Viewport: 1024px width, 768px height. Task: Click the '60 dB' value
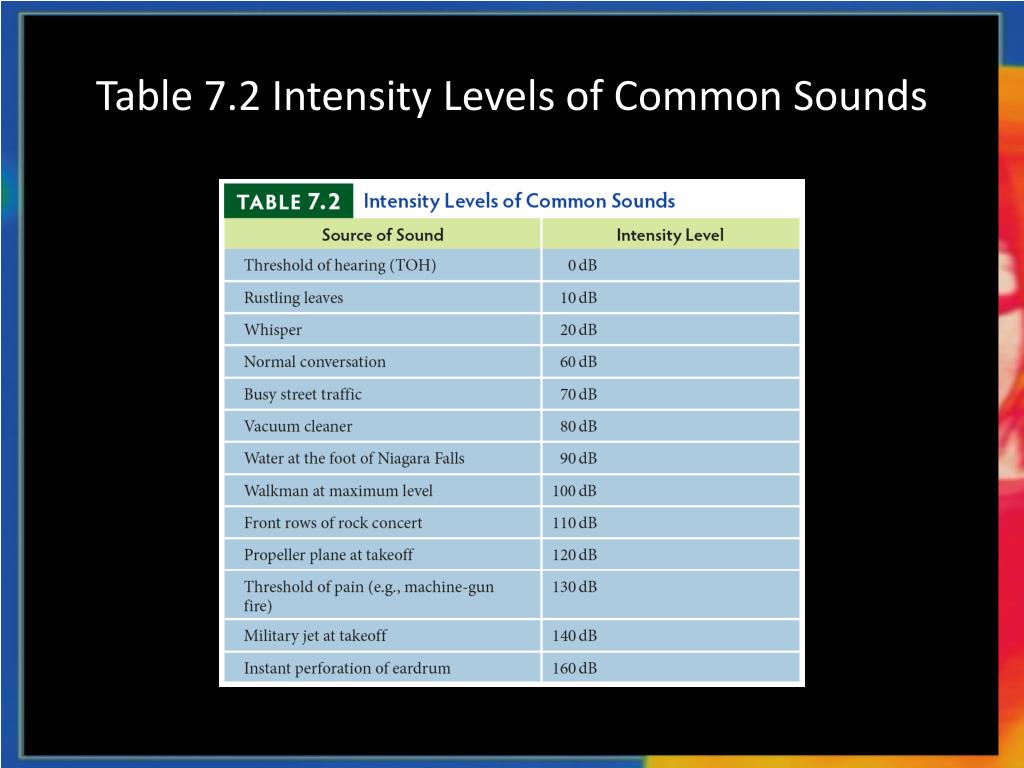pyautogui.click(x=578, y=362)
